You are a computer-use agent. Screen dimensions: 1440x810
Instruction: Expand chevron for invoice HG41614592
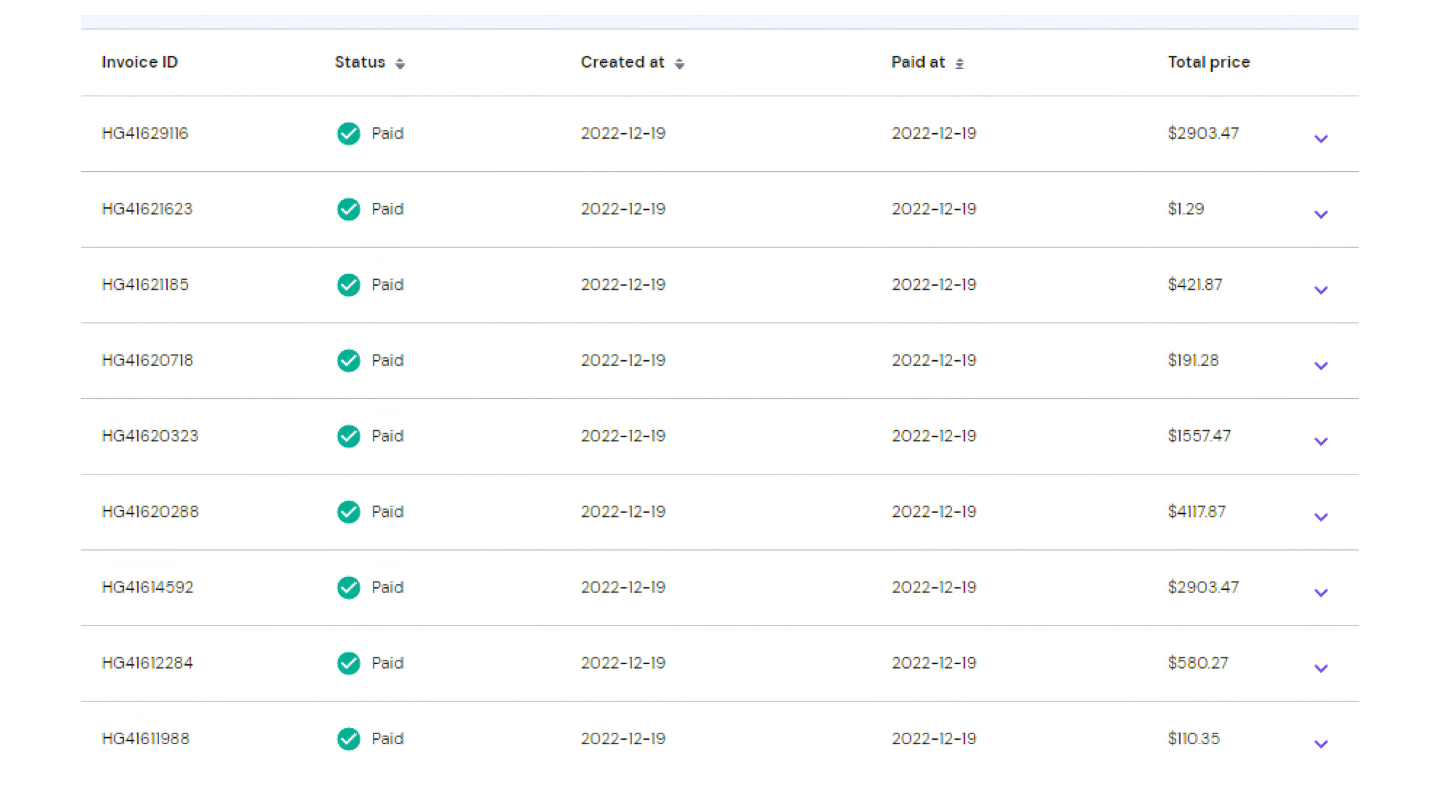coord(1320,593)
